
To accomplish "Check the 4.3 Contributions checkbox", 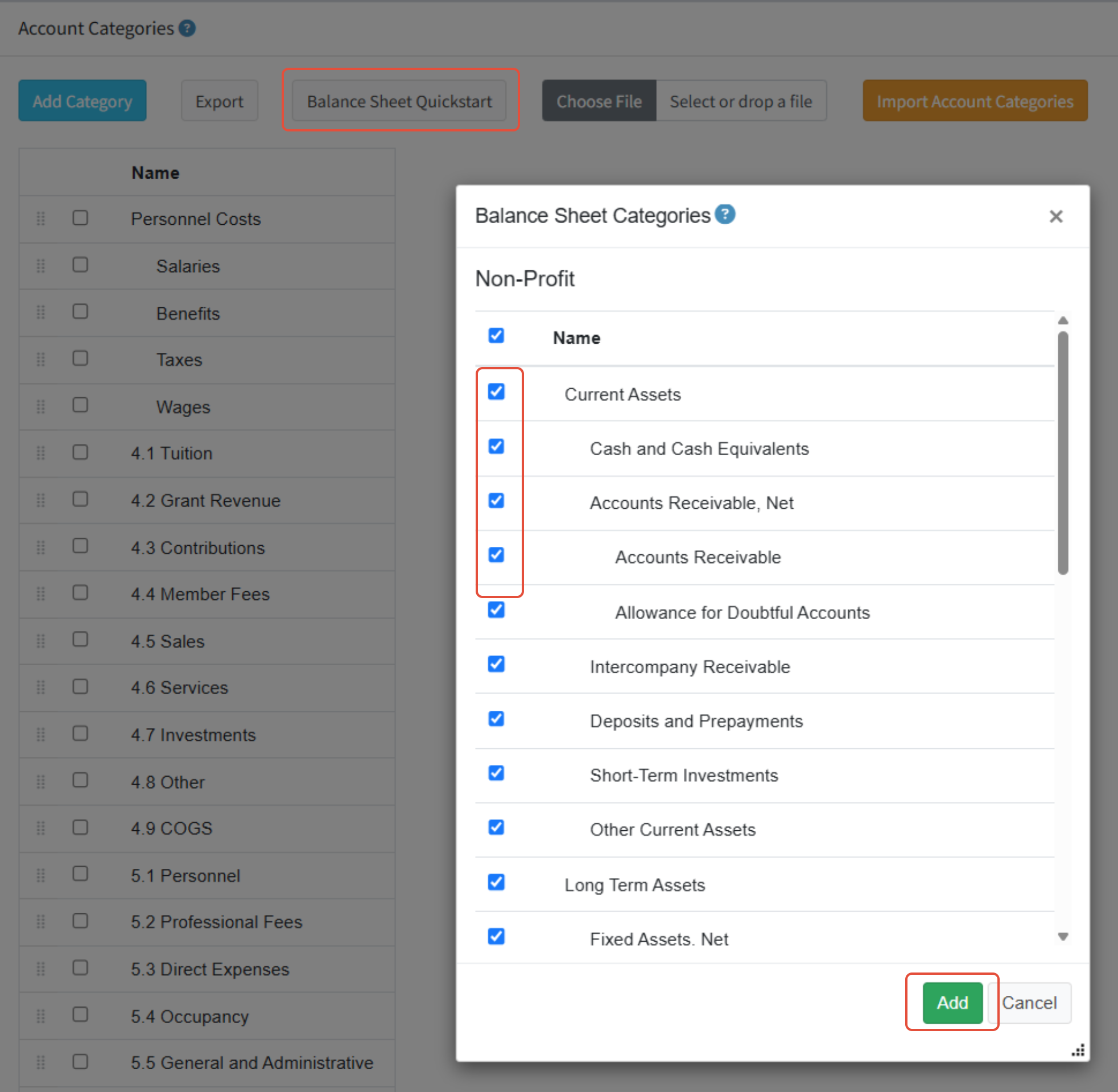I will point(80,546).
